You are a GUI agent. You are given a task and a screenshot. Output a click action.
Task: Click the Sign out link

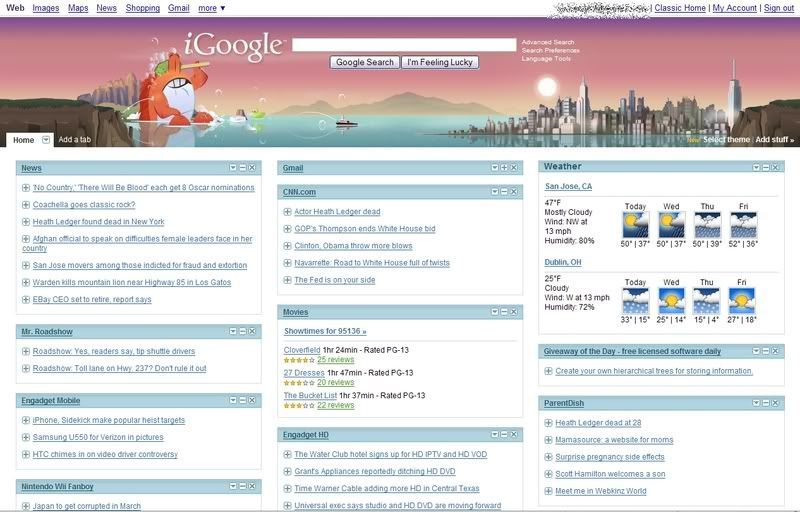(779, 8)
